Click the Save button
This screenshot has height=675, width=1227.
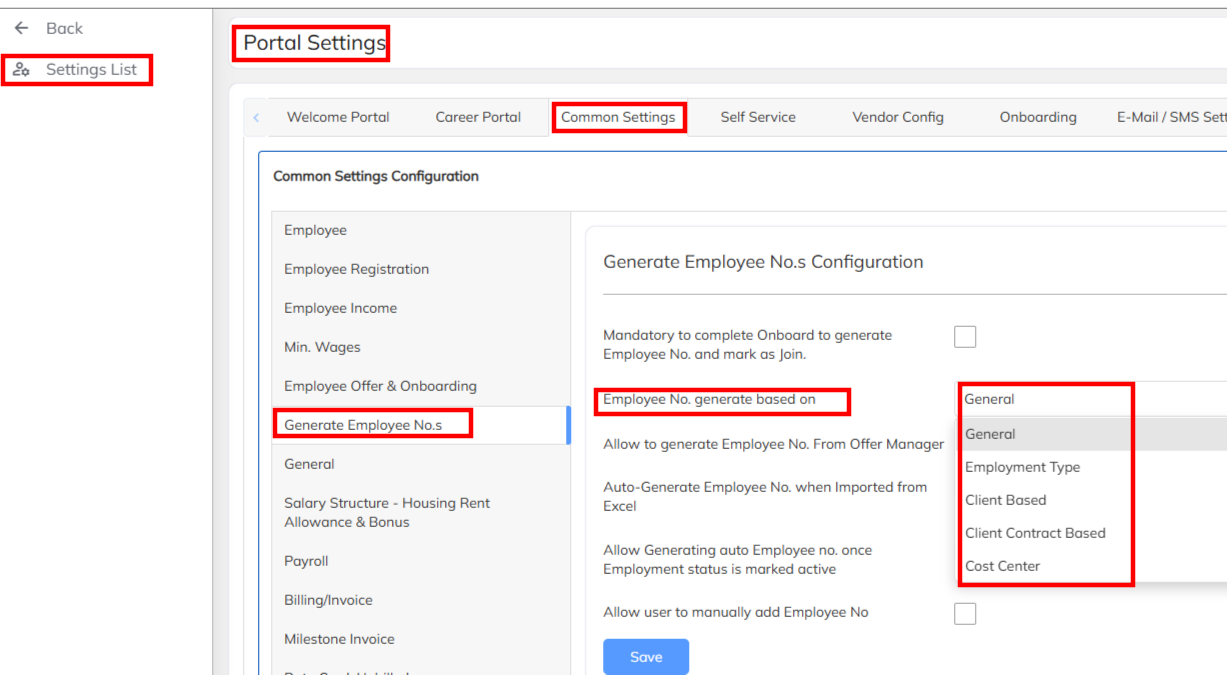pos(646,657)
